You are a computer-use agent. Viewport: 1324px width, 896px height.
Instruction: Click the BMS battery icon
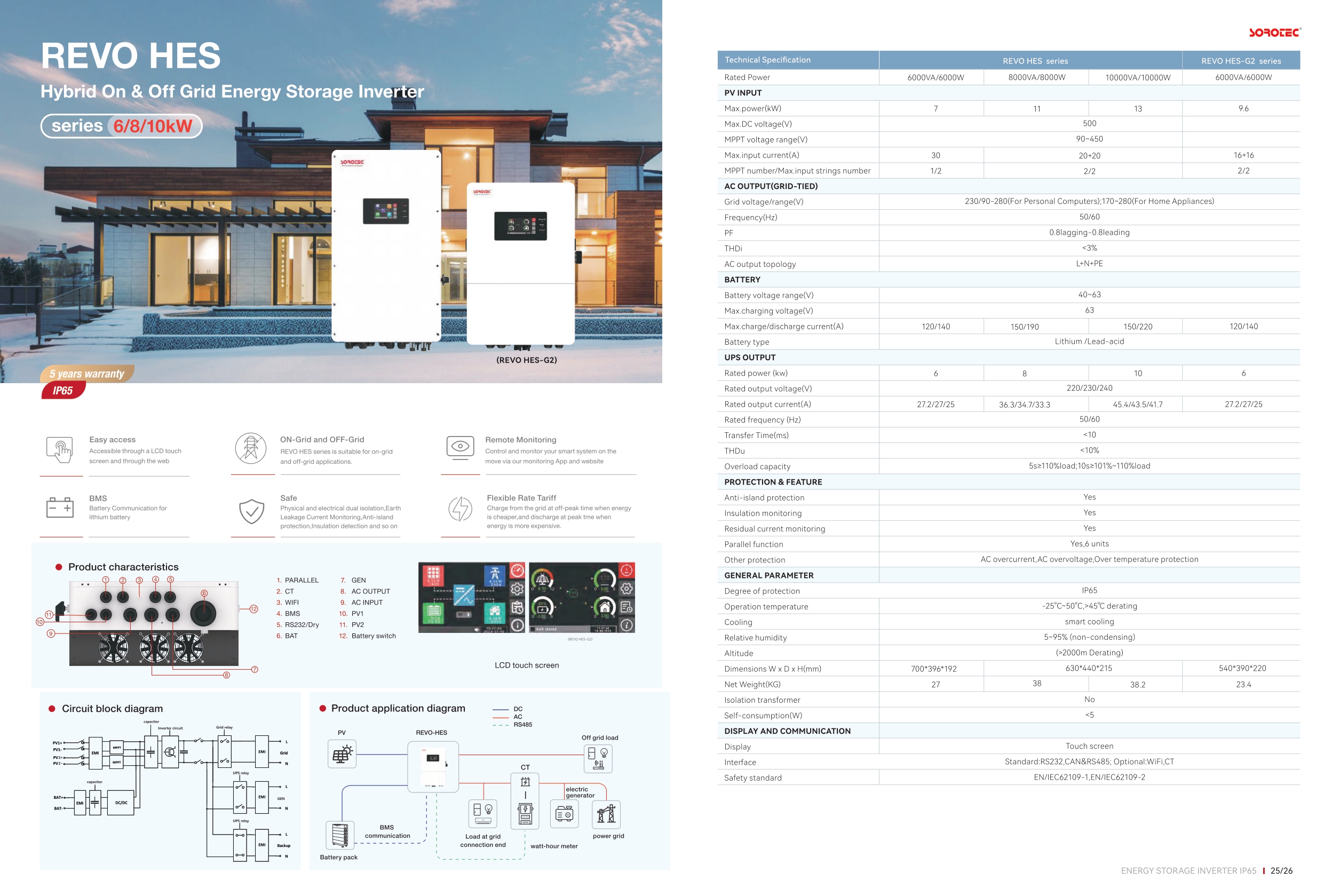pyautogui.click(x=60, y=506)
